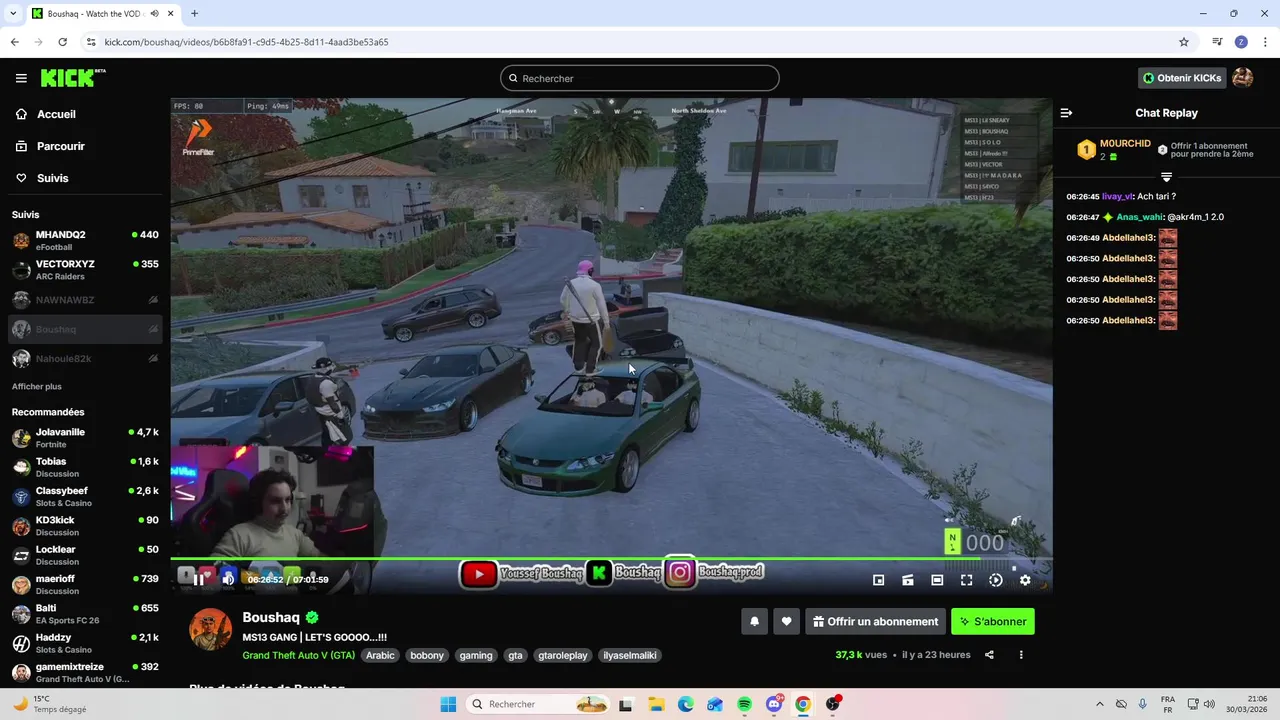The image size is (1280, 720).
Task: Open Boushaq channel avatar below video
Action: click(211, 629)
